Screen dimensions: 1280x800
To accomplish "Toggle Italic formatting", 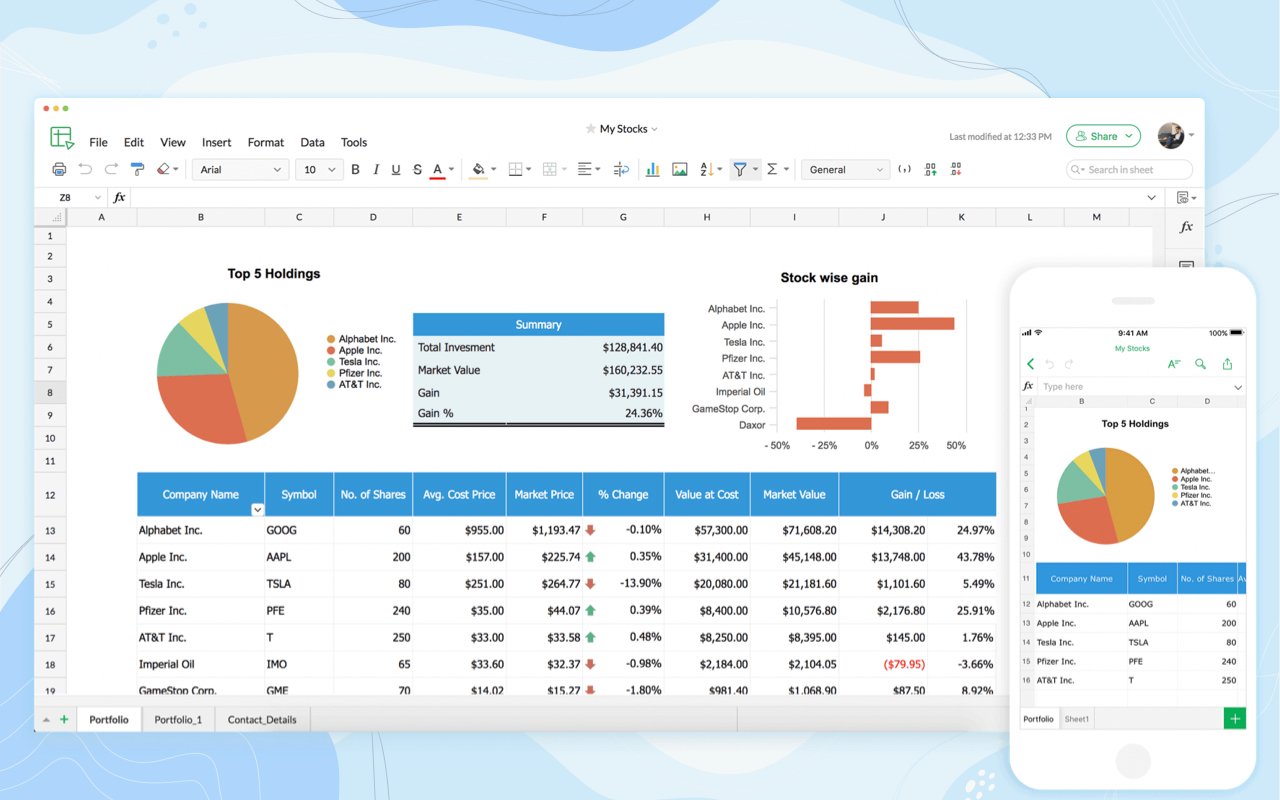I will coord(376,170).
